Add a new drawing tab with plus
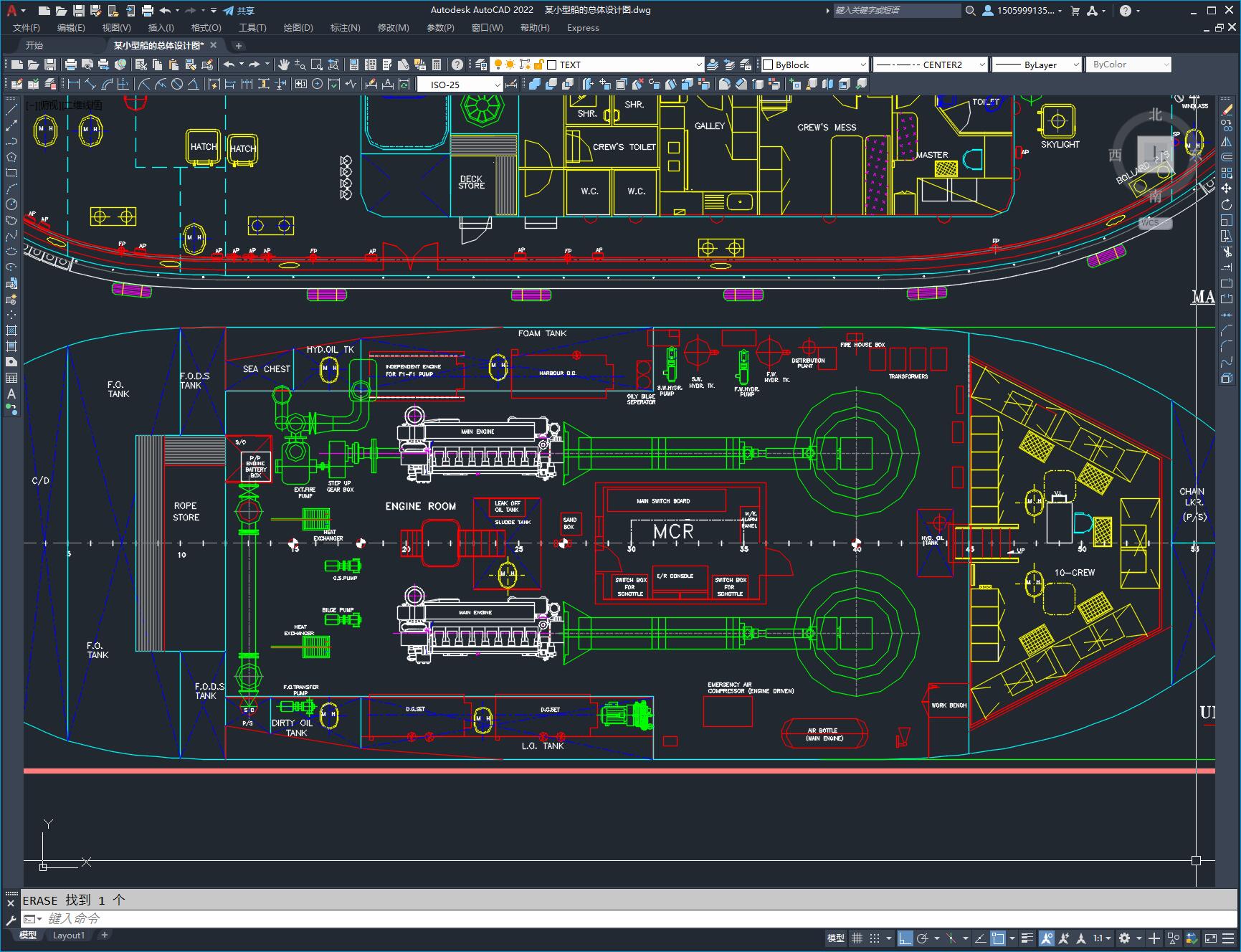1241x952 pixels. click(239, 45)
